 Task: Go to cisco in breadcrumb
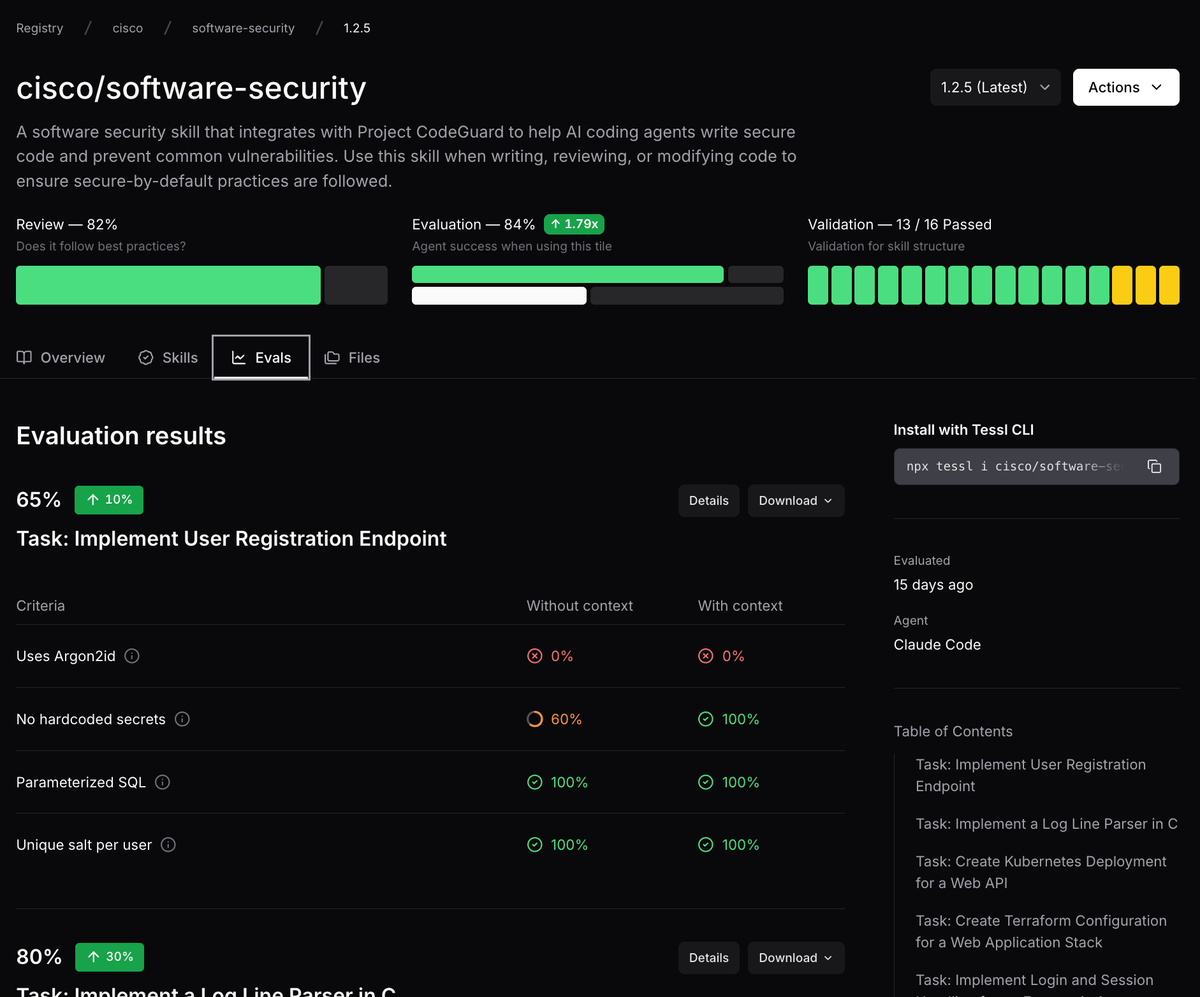[127, 28]
